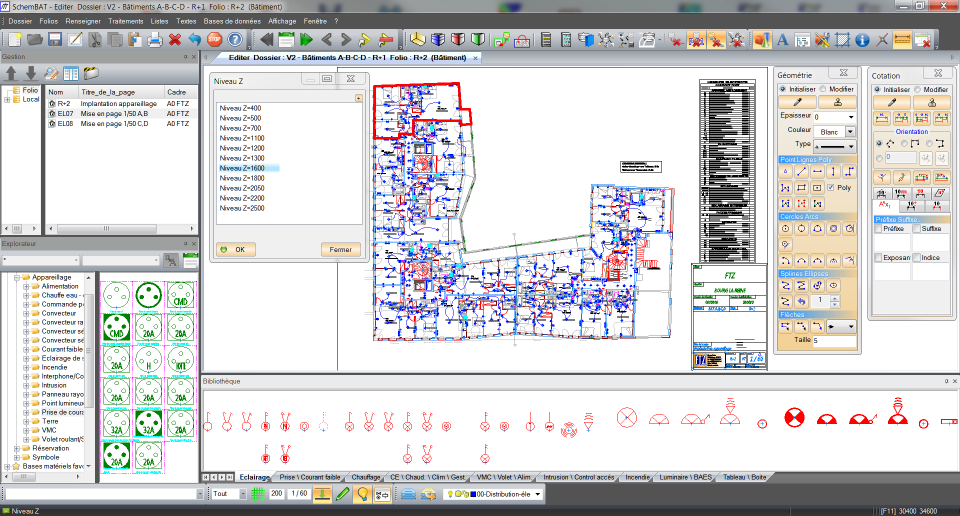Switch to Incendie library tab
This screenshot has width=960, height=516.
click(x=637, y=477)
